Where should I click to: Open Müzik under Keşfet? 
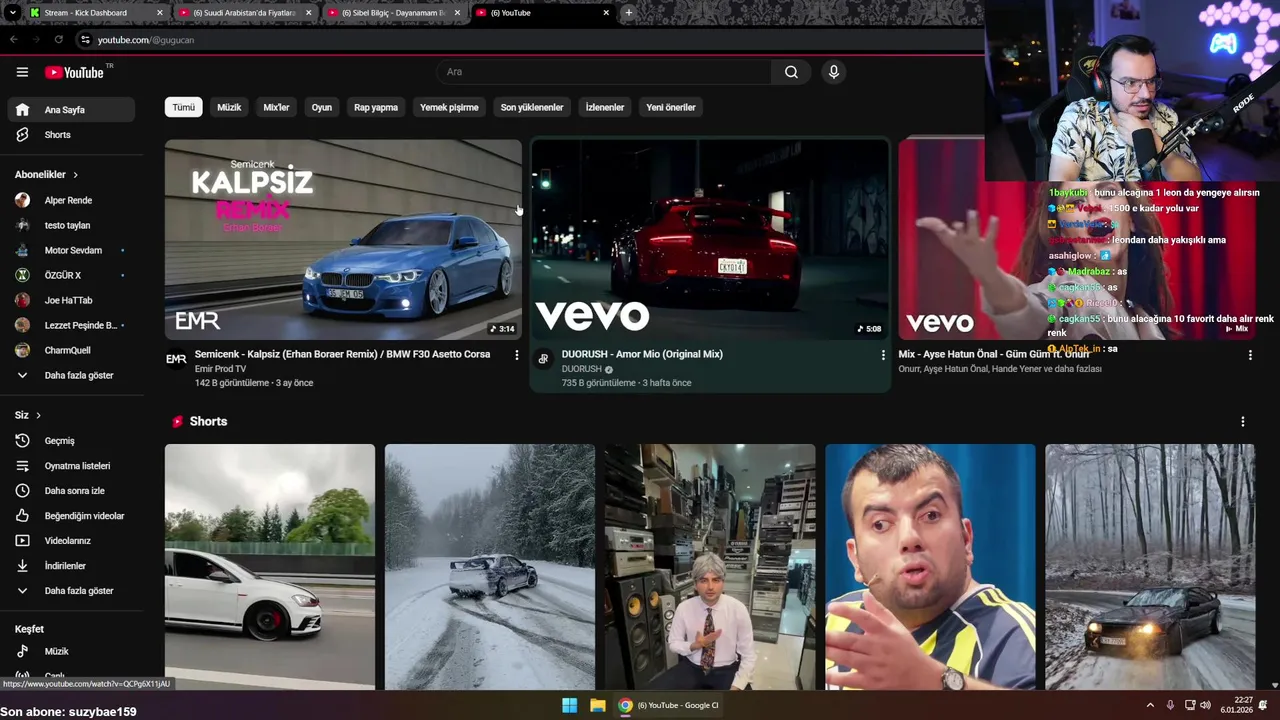[x=70, y=651]
